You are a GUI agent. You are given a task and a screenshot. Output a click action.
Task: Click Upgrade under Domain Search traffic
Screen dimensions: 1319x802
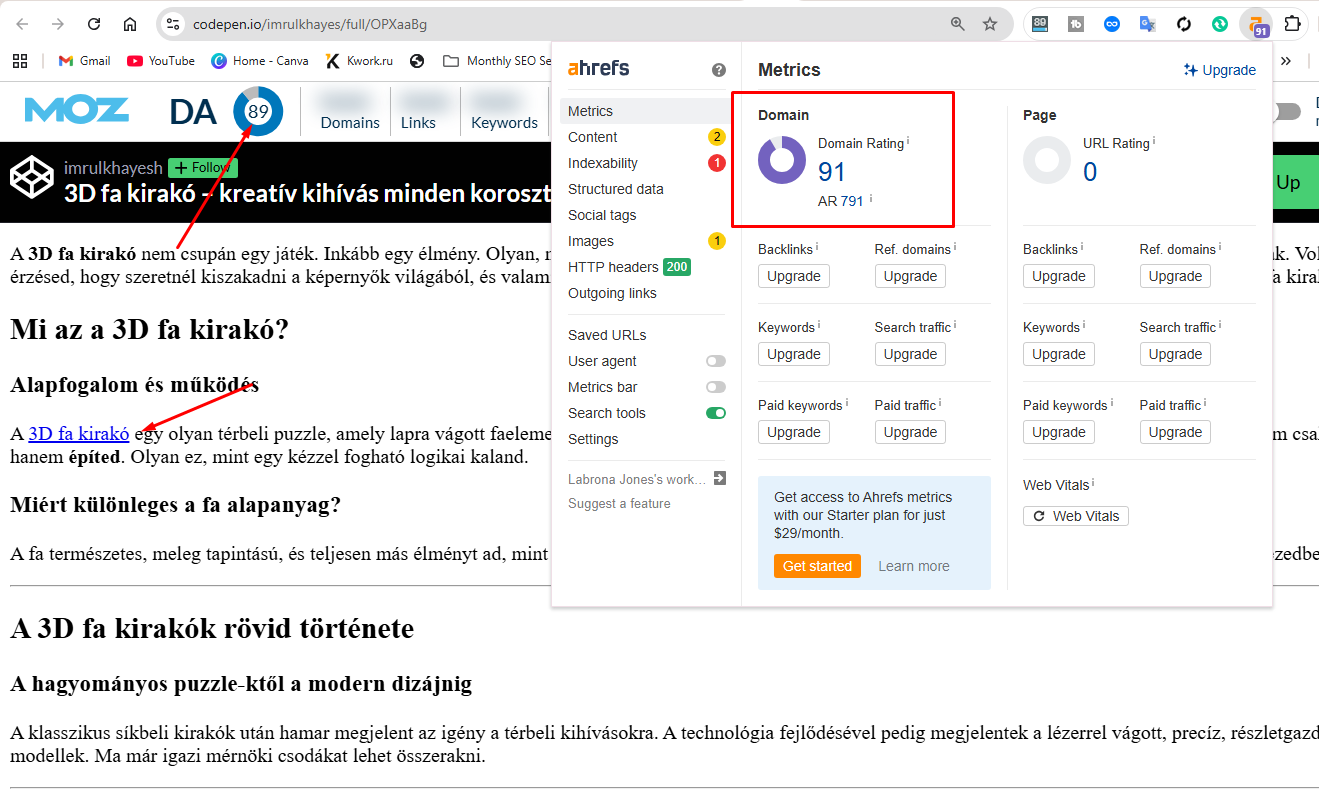(x=910, y=354)
